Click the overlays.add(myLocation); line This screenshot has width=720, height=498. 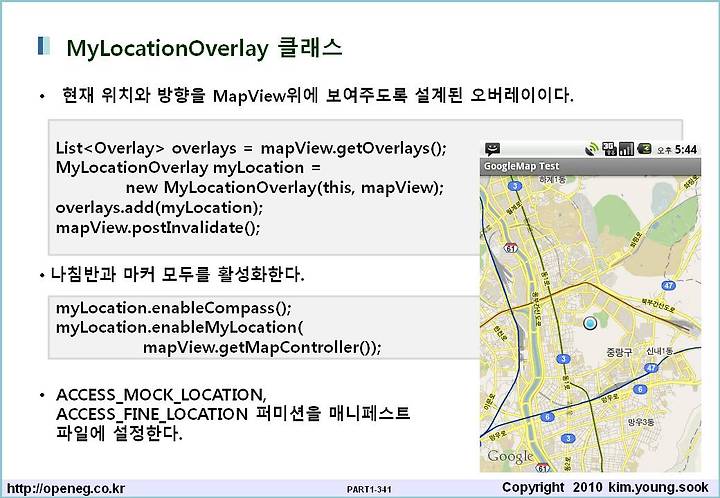159,207
